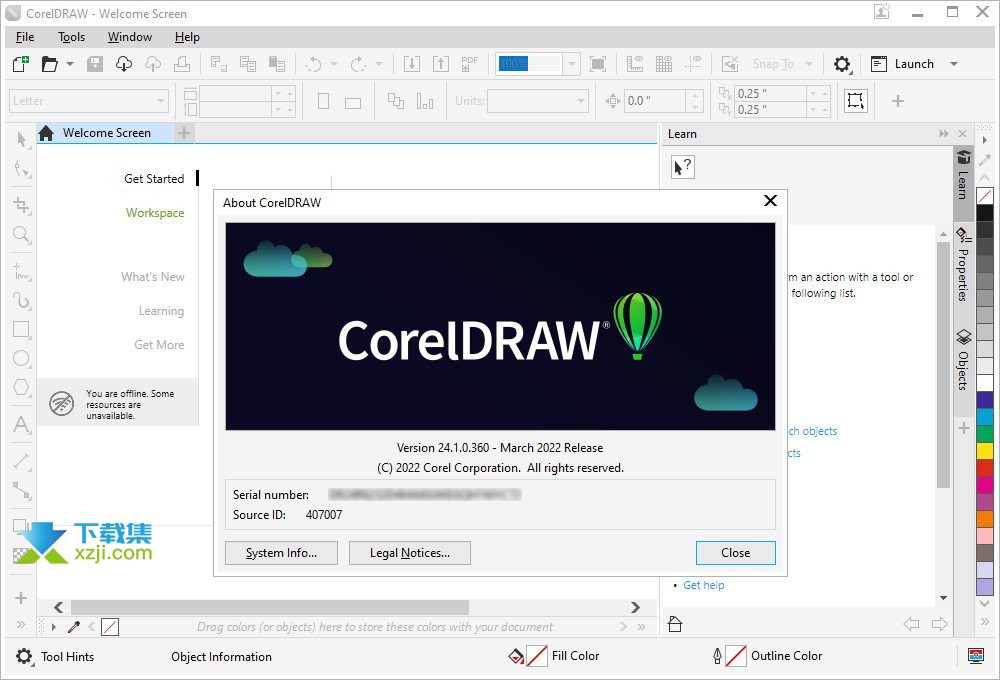The image size is (1000, 680).
Task: Open the File menu
Action: 25,37
